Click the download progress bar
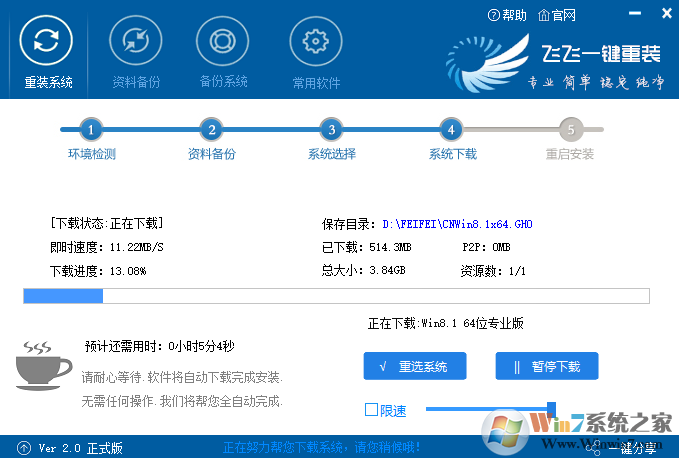Viewport: 679px width, 458px height. click(x=336, y=296)
